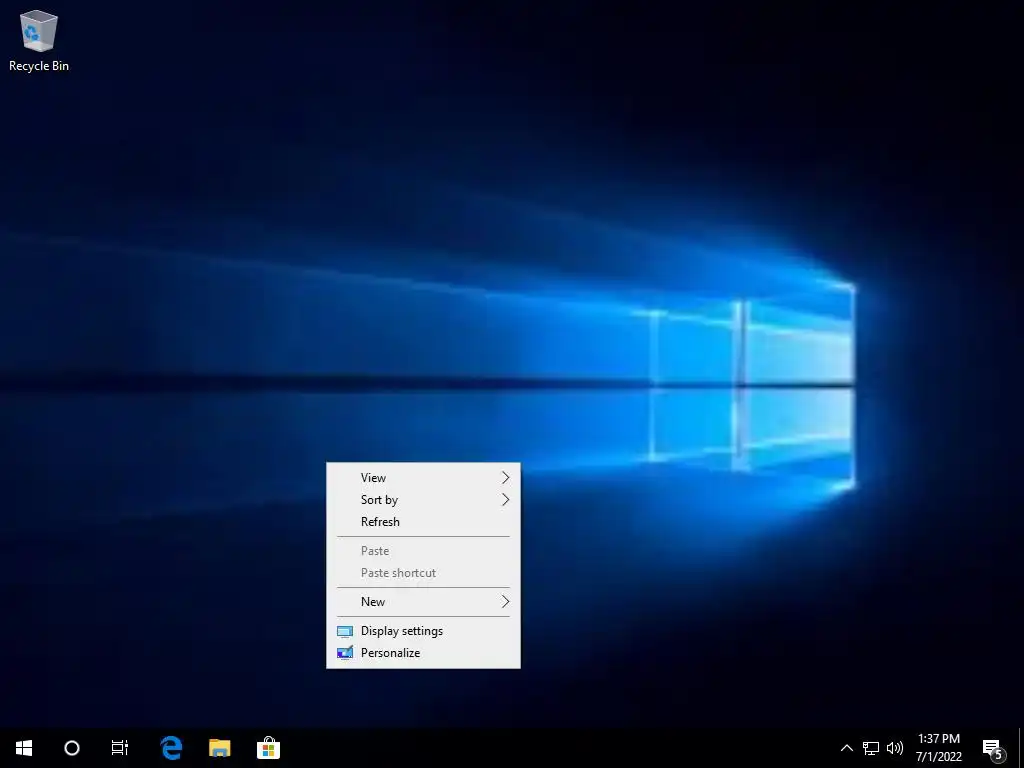
Task: Open View submenu in context menu
Action: pyautogui.click(x=423, y=478)
